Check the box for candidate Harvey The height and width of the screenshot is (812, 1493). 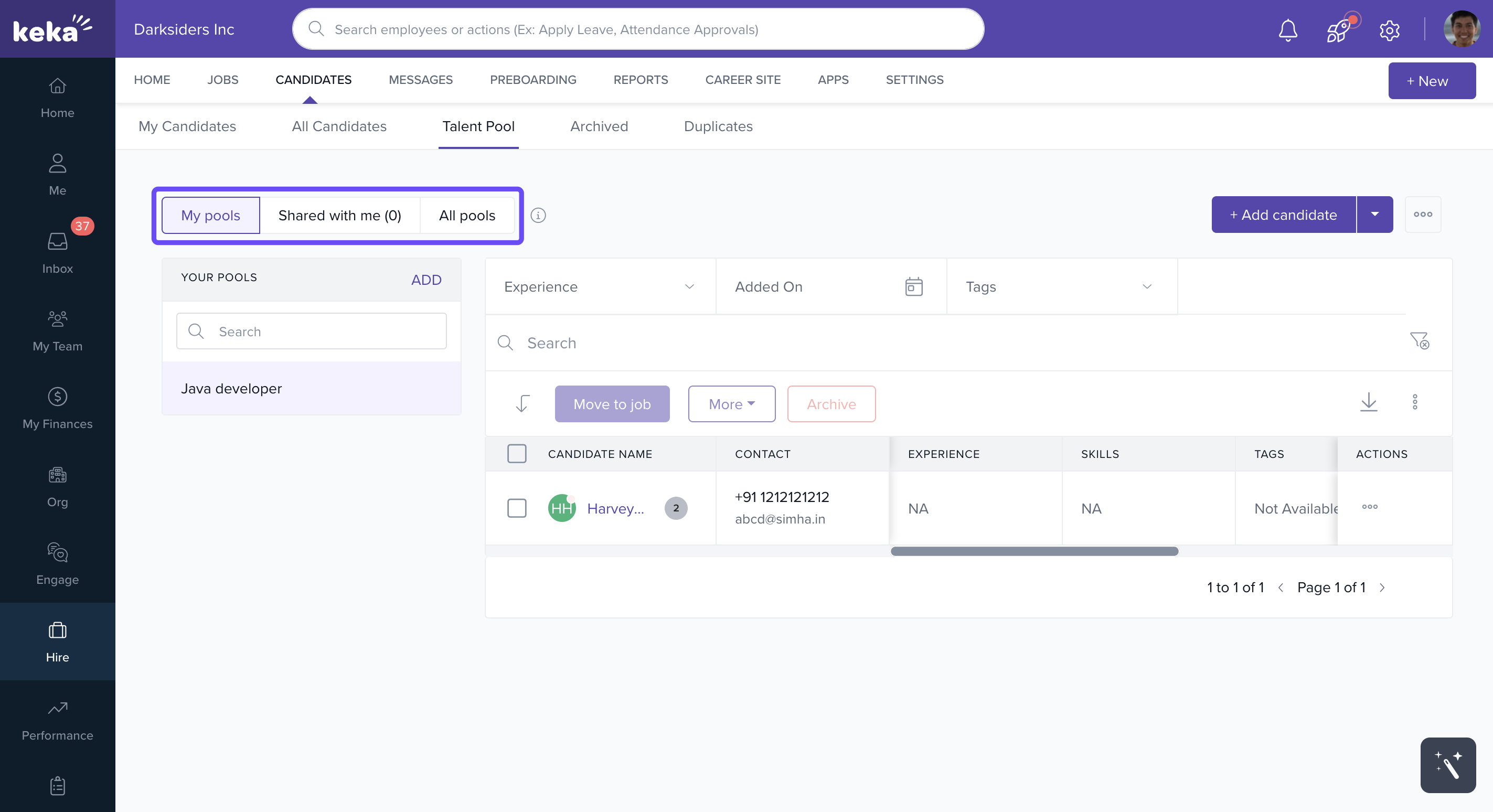[516, 508]
